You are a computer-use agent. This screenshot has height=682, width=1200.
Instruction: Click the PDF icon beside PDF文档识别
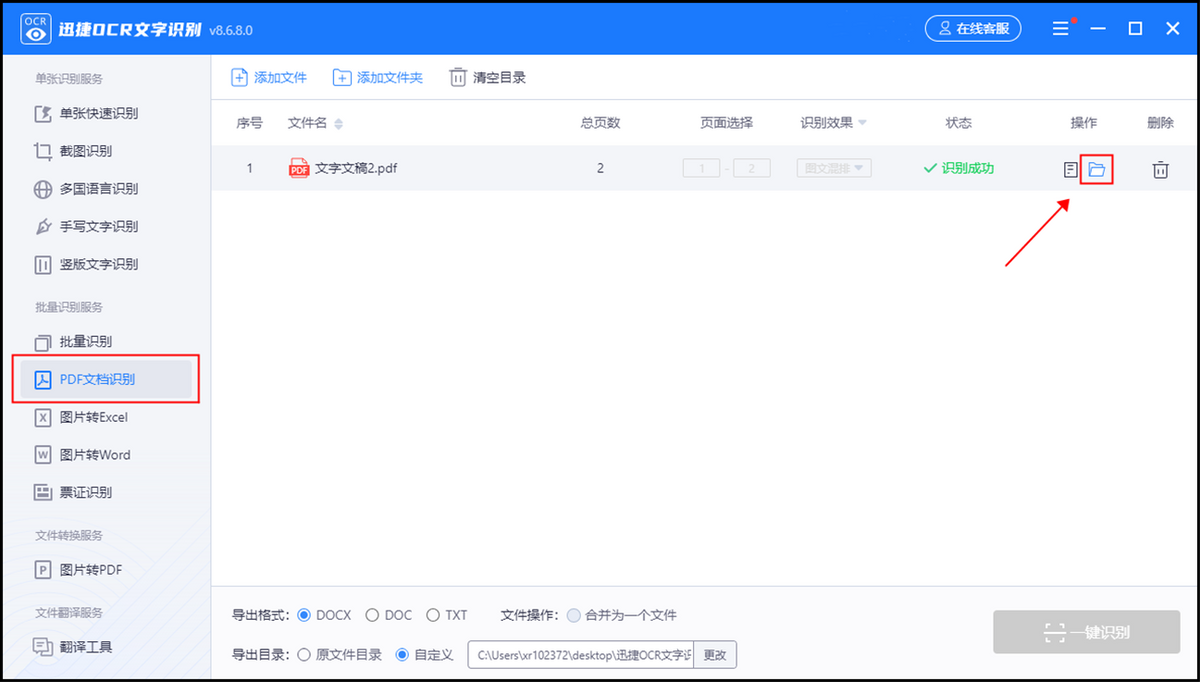43,379
